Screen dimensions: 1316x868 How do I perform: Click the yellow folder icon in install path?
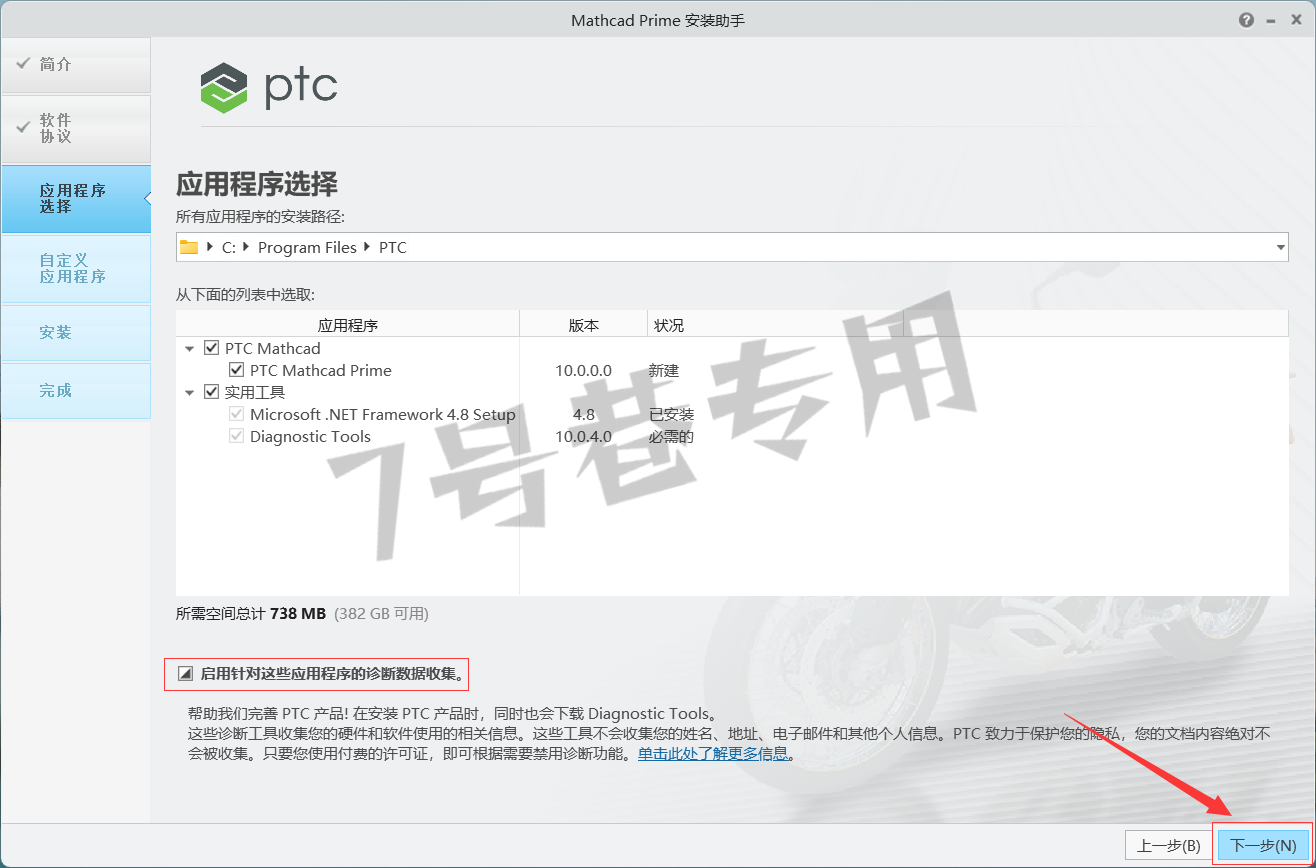pos(189,247)
